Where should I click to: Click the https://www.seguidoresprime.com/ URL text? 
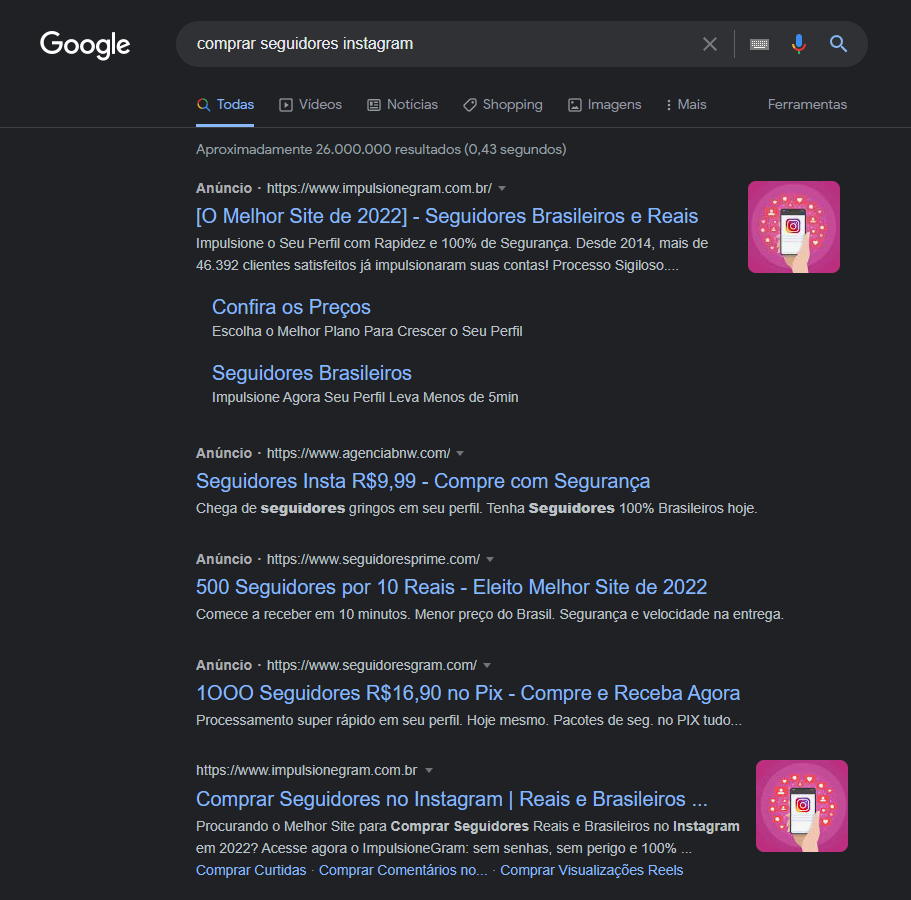pyautogui.click(x=373, y=560)
